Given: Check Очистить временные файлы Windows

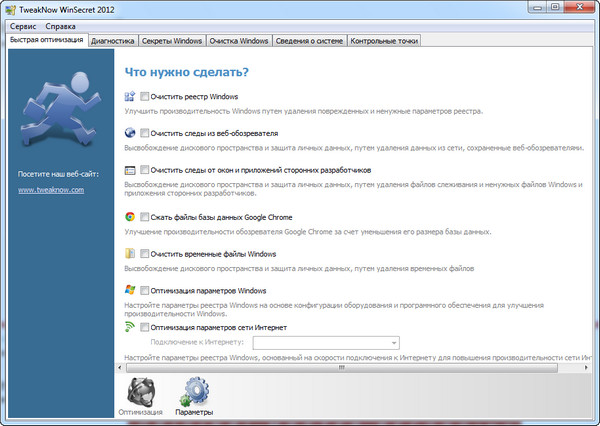Looking at the screenshot, I should (x=144, y=254).
